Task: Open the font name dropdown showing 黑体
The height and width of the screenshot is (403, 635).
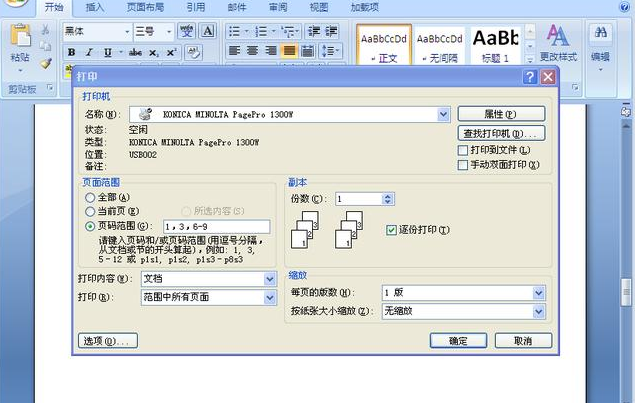Action: point(127,32)
